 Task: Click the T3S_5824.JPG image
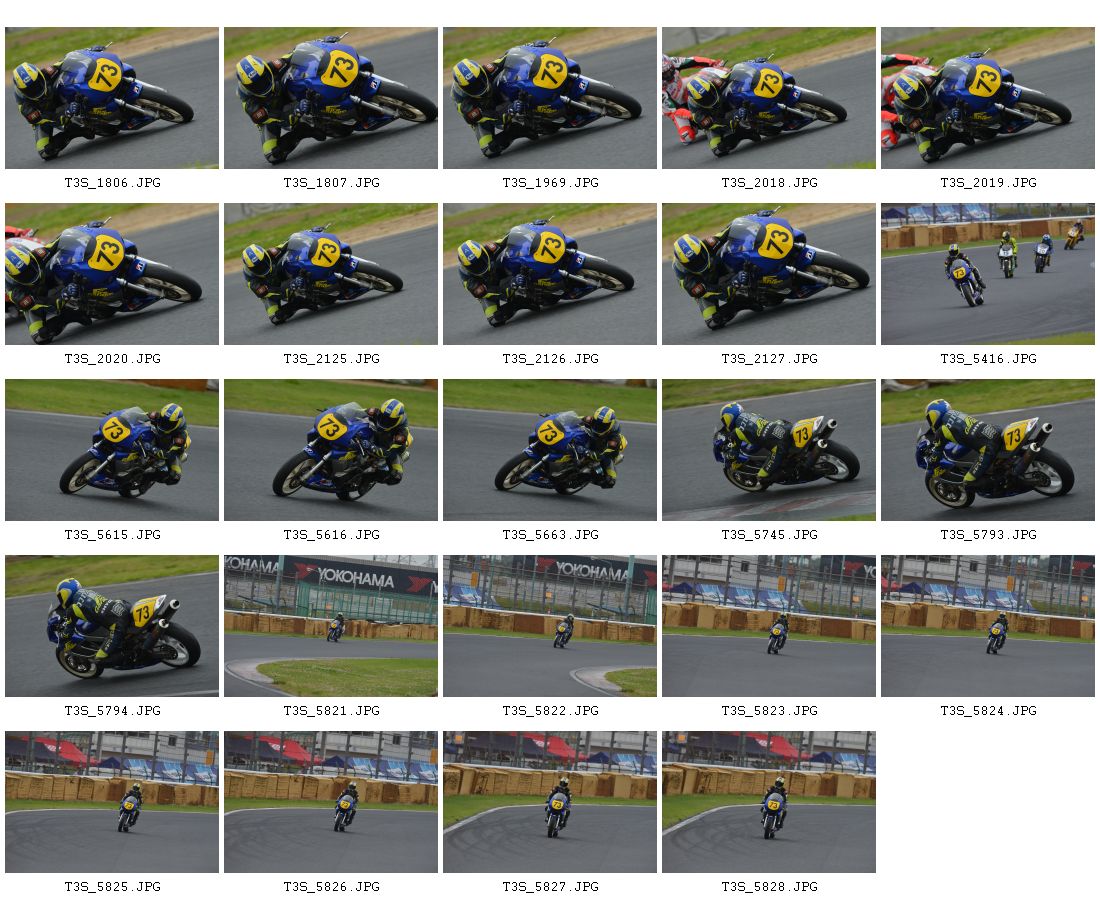pos(988,626)
